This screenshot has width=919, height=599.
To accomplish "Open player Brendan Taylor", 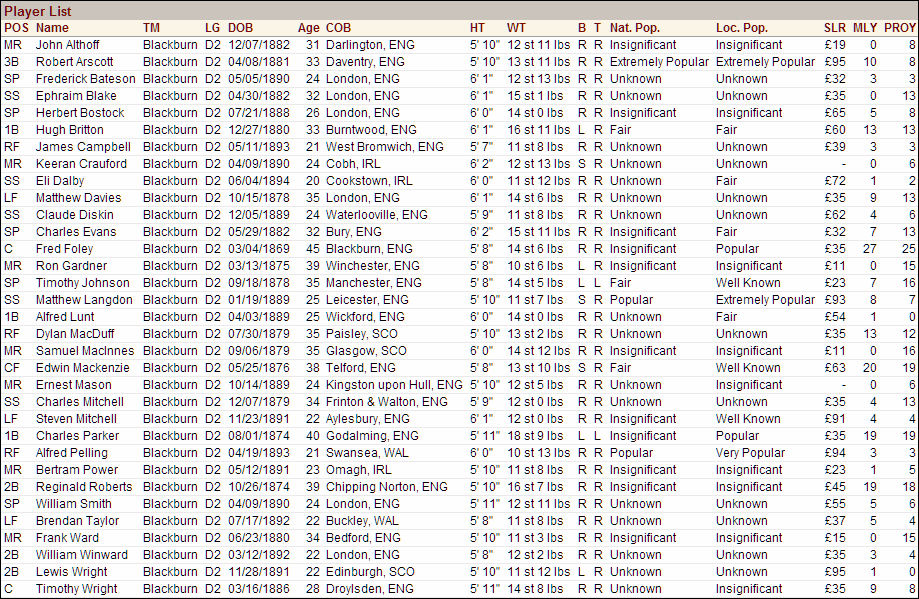I will tap(77, 520).
